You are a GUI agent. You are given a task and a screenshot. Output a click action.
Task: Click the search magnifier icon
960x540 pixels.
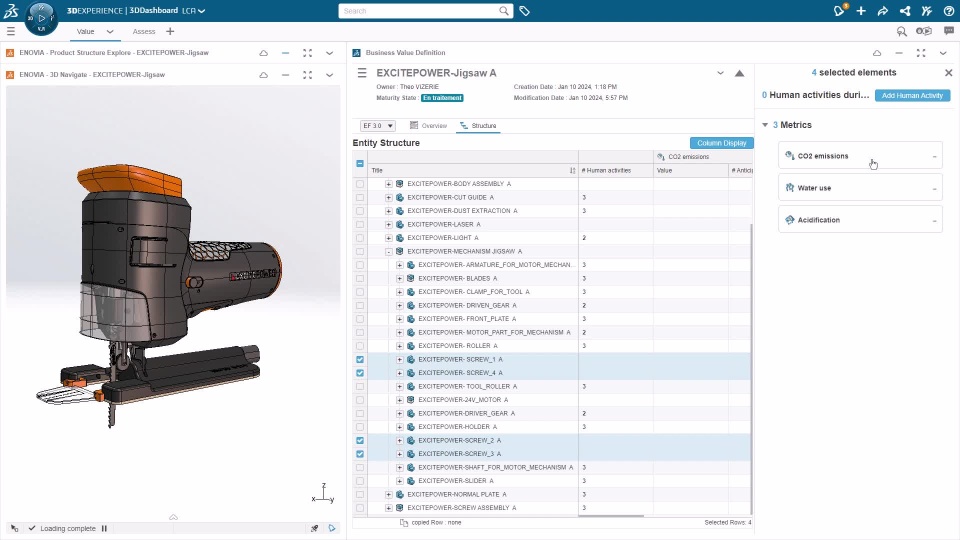pos(503,10)
